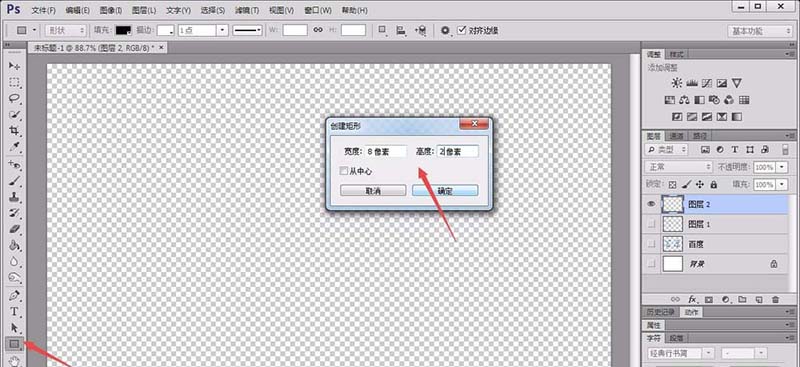Enable the 从中心 checkbox
The image size is (800, 367).
pos(344,172)
